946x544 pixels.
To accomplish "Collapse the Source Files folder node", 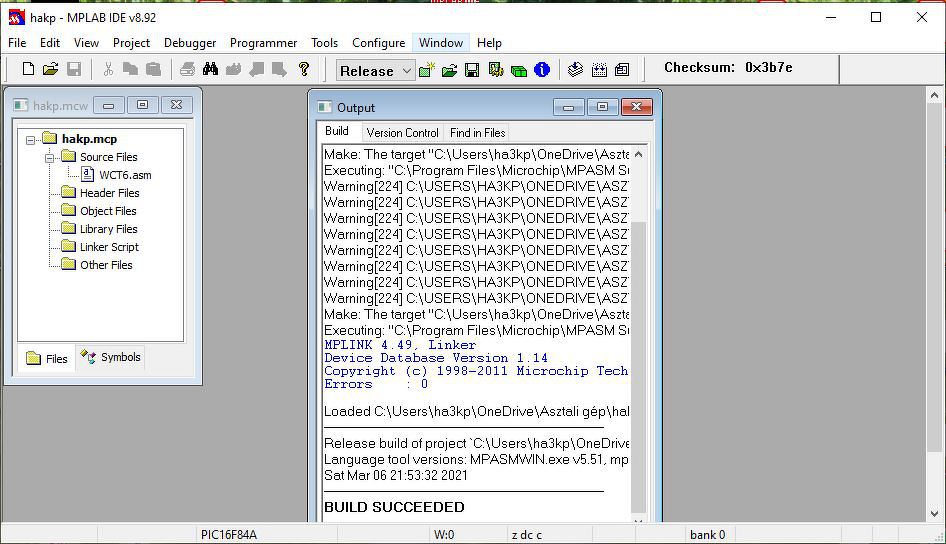I will pyautogui.click(x=49, y=158).
